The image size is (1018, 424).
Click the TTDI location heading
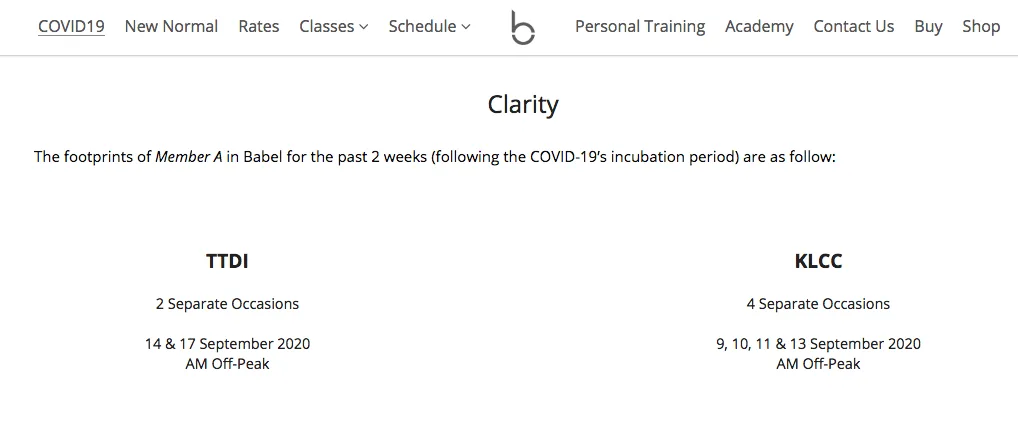(x=227, y=262)
